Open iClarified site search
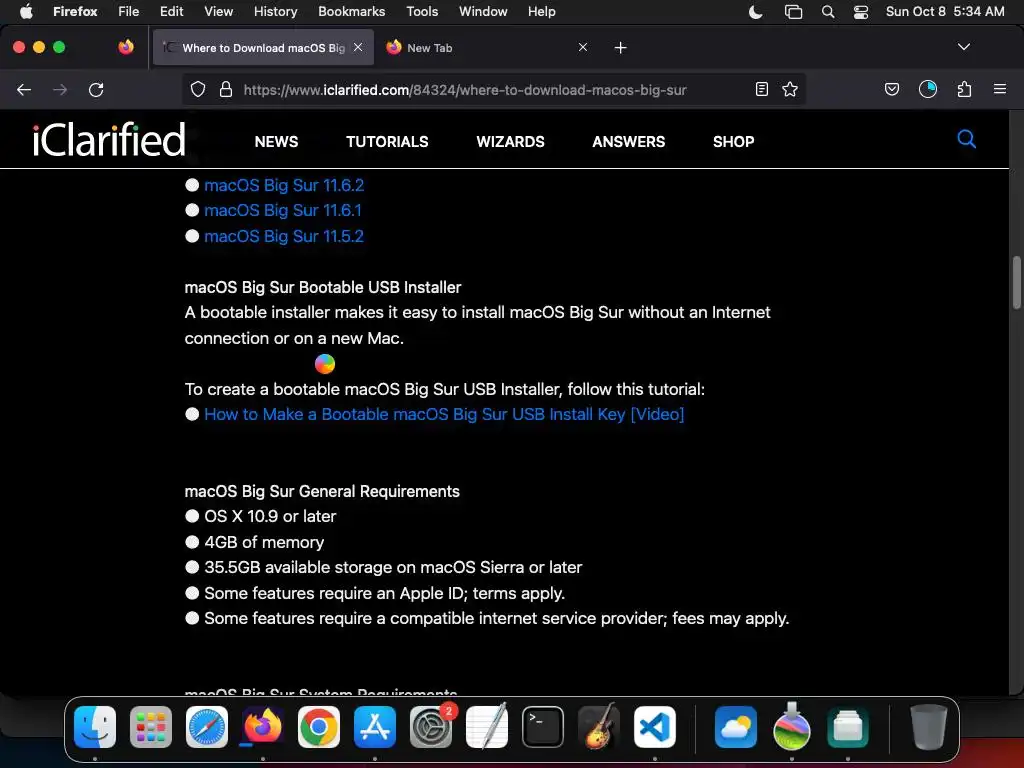The image size is (1024, 768). click(966, 139)
